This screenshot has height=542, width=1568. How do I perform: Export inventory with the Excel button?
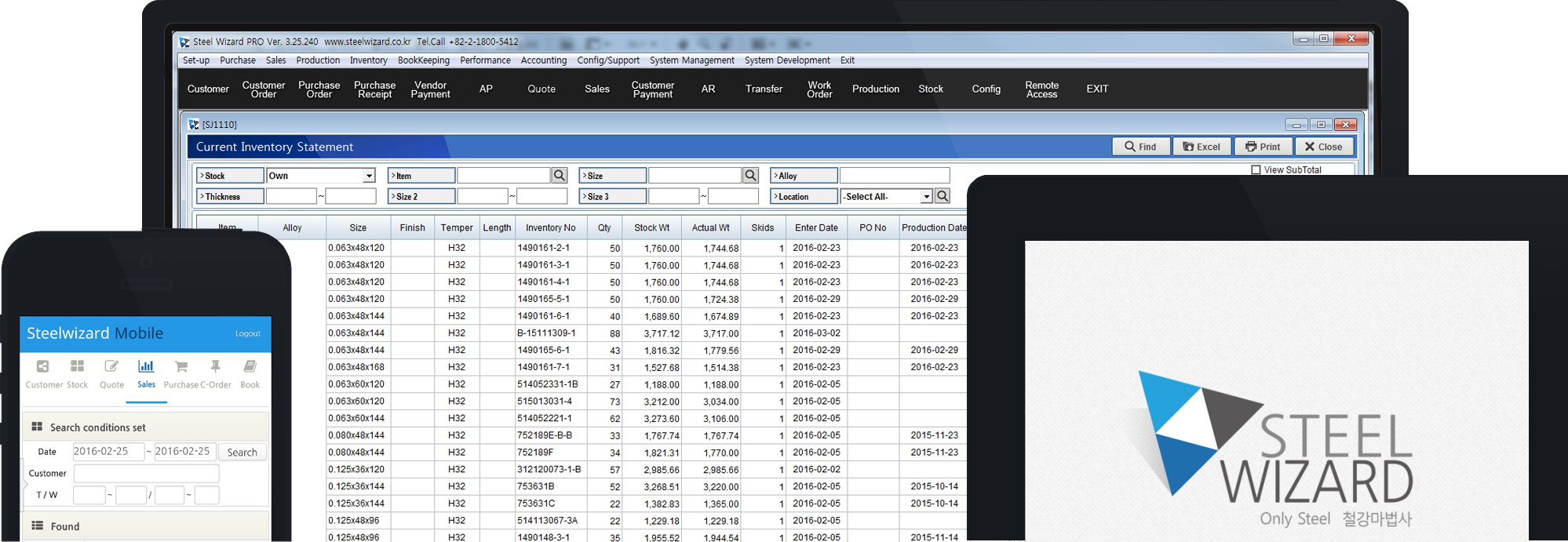1202,147
